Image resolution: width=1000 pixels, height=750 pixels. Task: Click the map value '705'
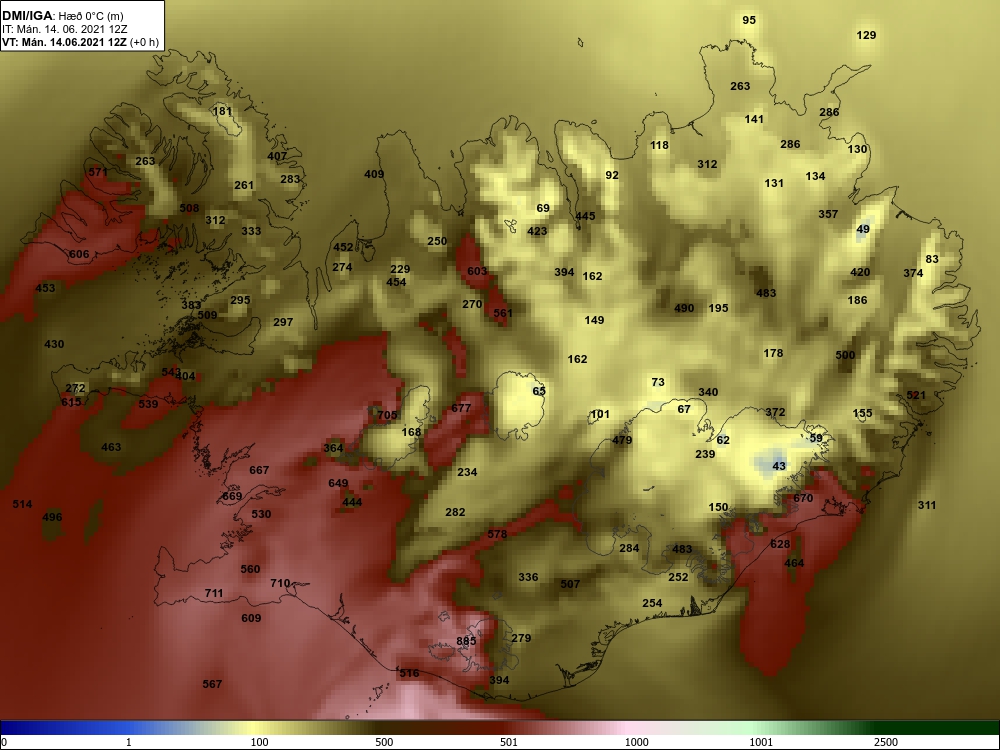coord(387,415)
